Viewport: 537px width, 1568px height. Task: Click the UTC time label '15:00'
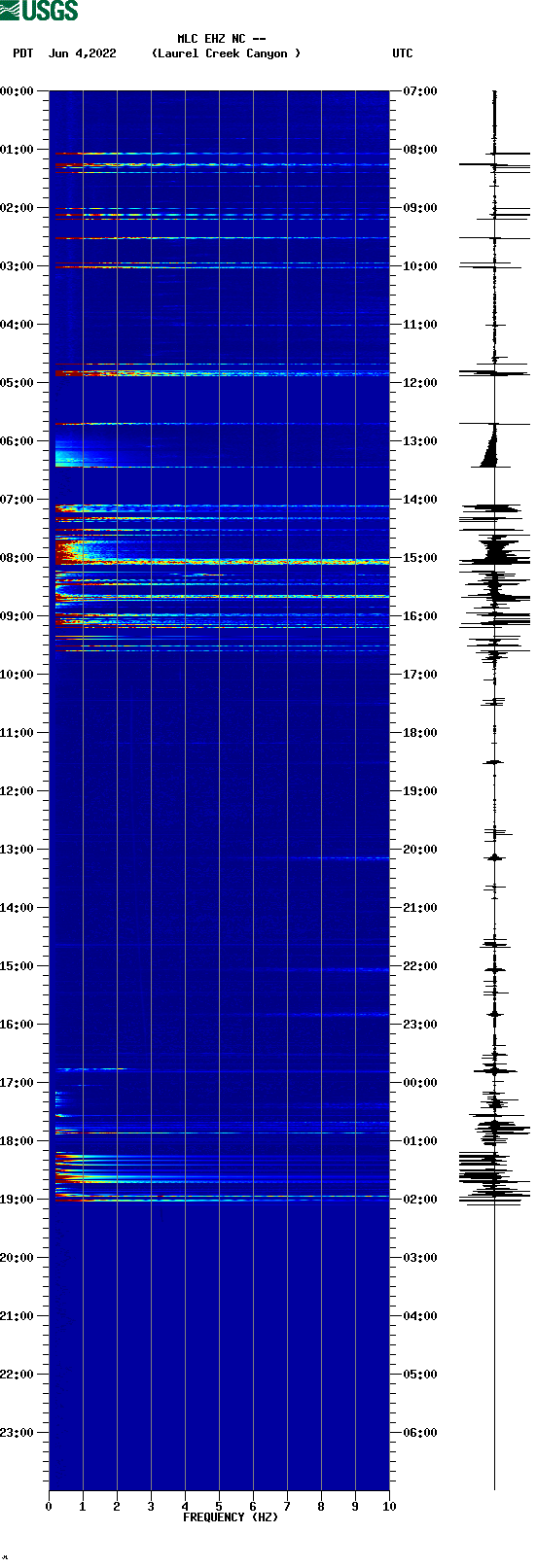tap(420, 558)
